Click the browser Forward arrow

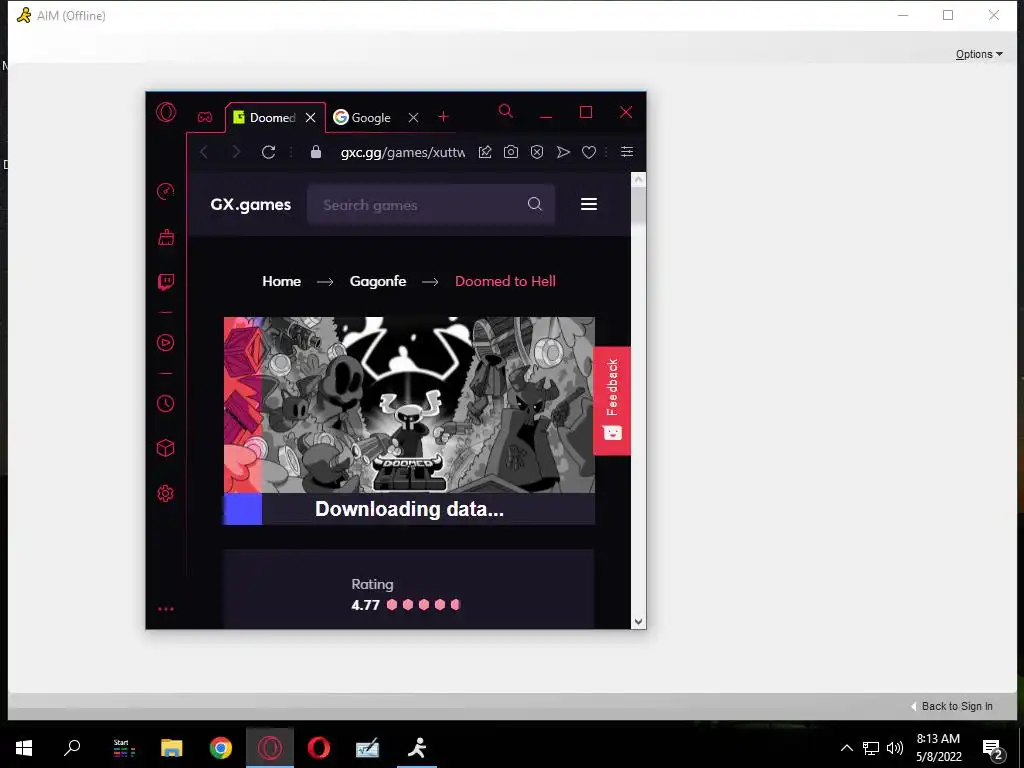pyautogui.click(x=236, y=152)
